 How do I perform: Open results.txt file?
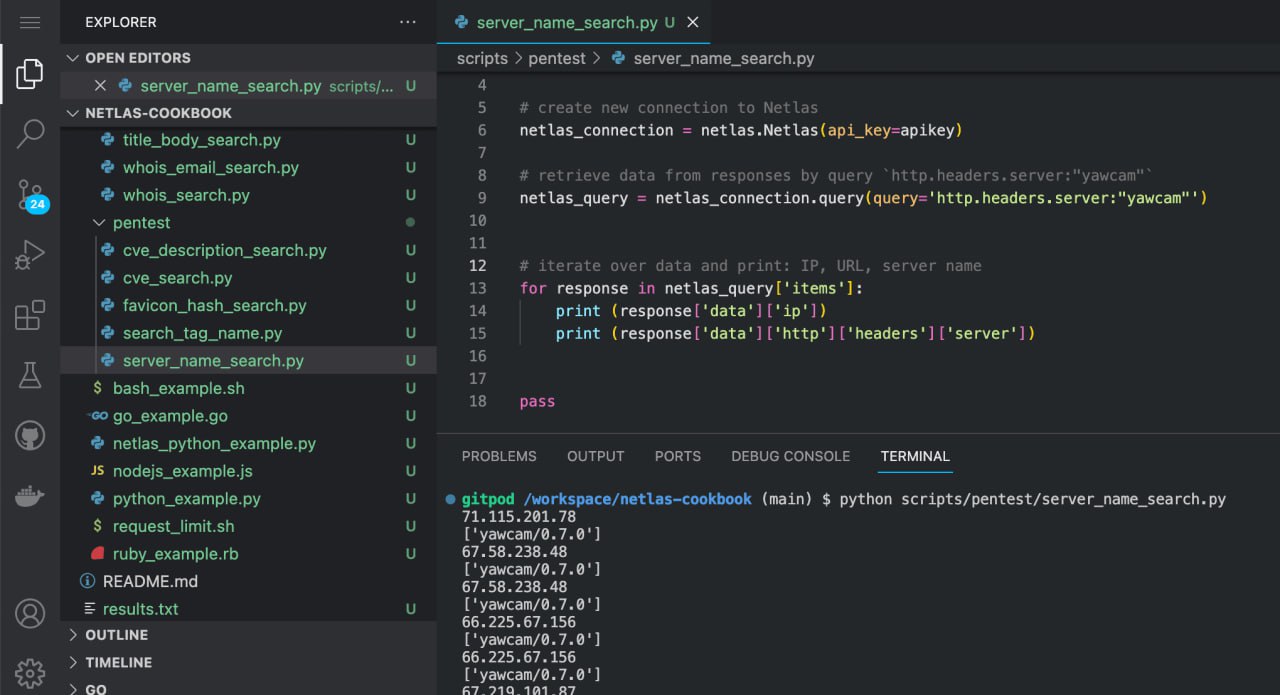tap(248, 608)
